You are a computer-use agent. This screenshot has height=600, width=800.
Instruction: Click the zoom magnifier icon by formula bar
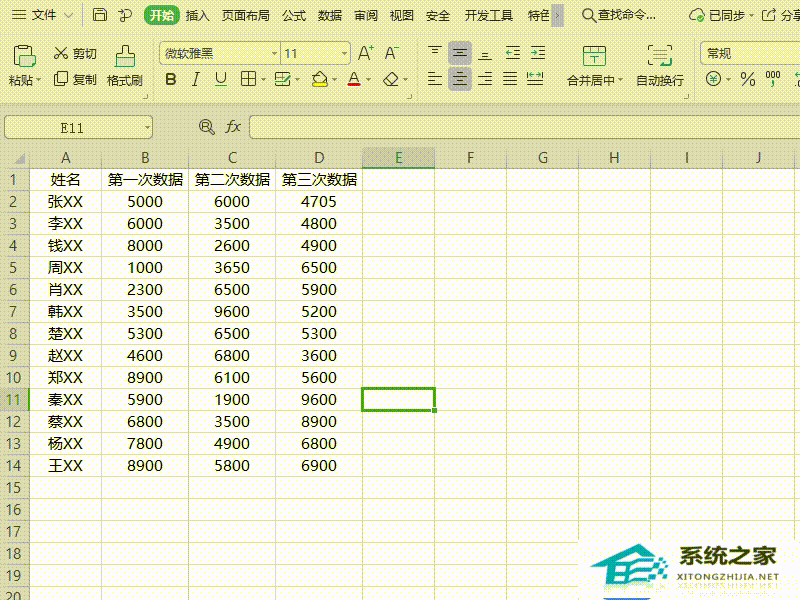coord(207,127)
